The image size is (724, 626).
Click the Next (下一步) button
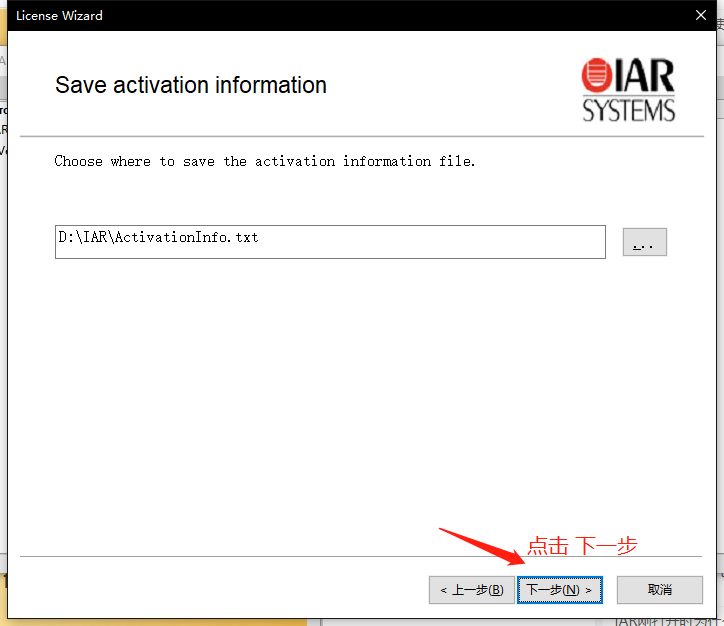560,590
